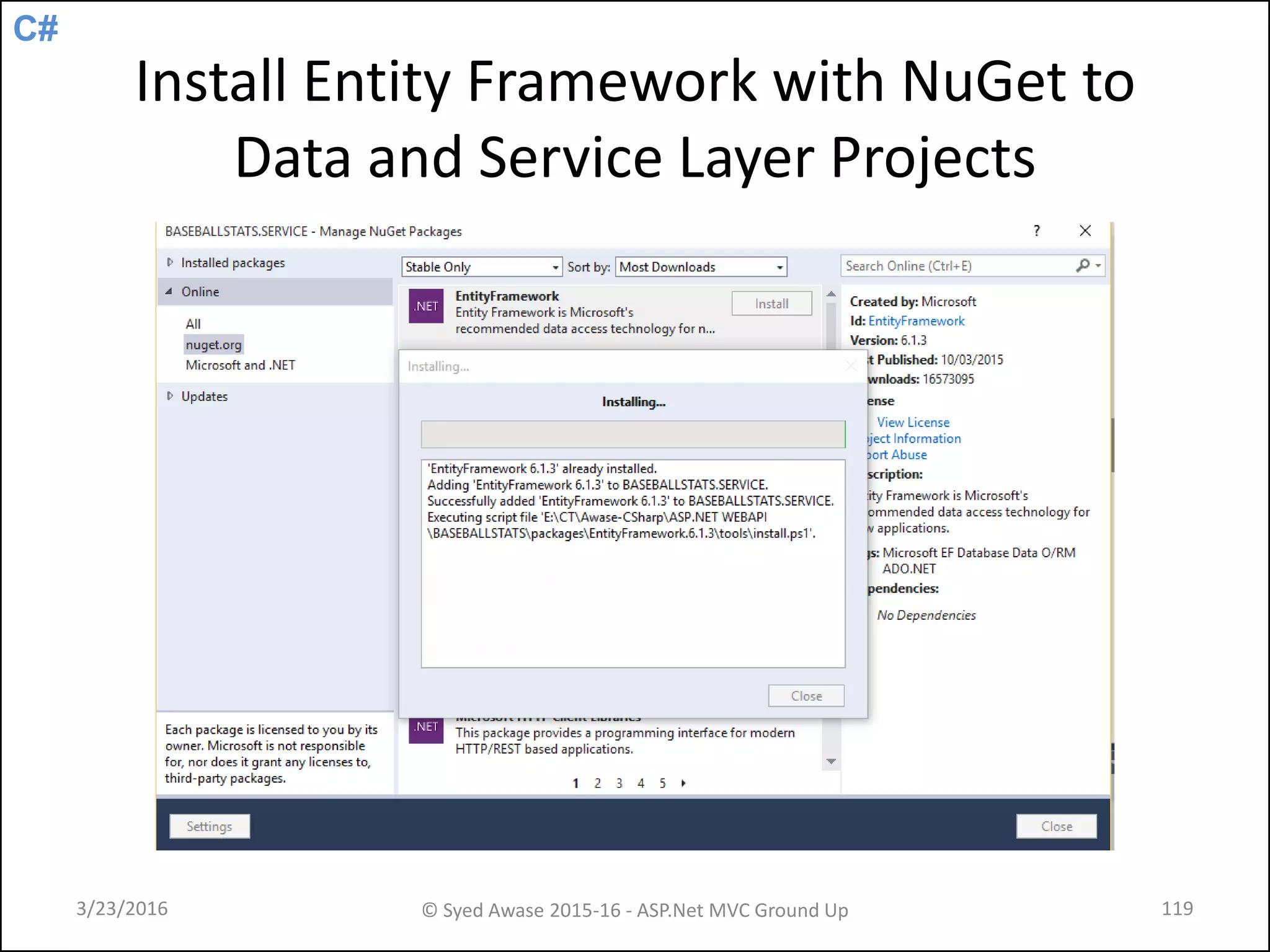Click current page number 1
The height and width of the screenshot is (952, 1270).
click(x=575, y=783)
